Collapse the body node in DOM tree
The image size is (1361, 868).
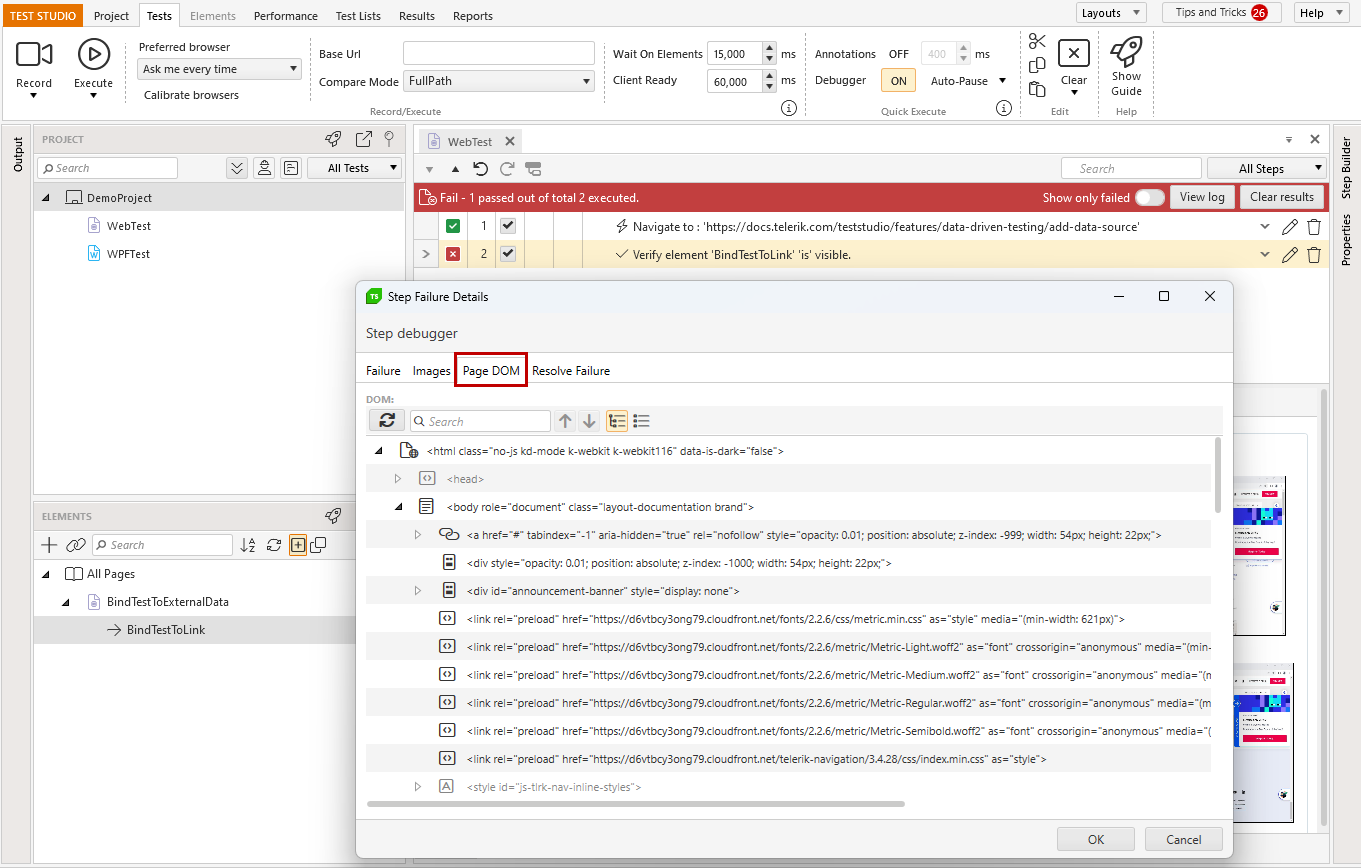[x=398, y=507]
